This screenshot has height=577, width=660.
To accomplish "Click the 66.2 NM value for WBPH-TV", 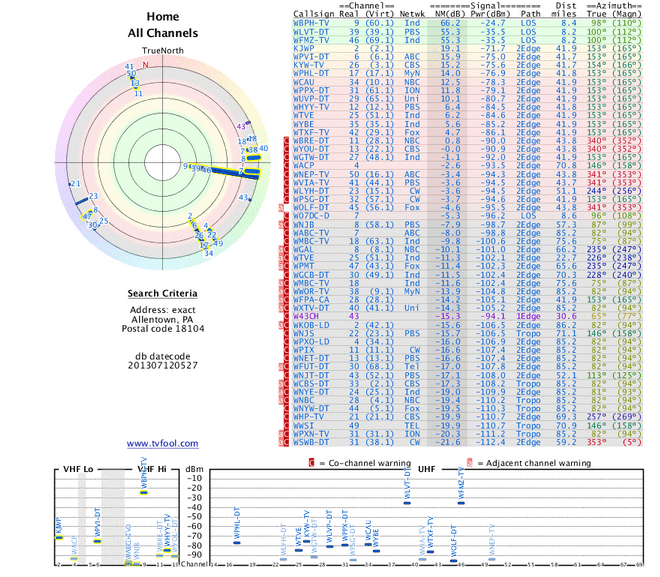I will click(450, 23).
